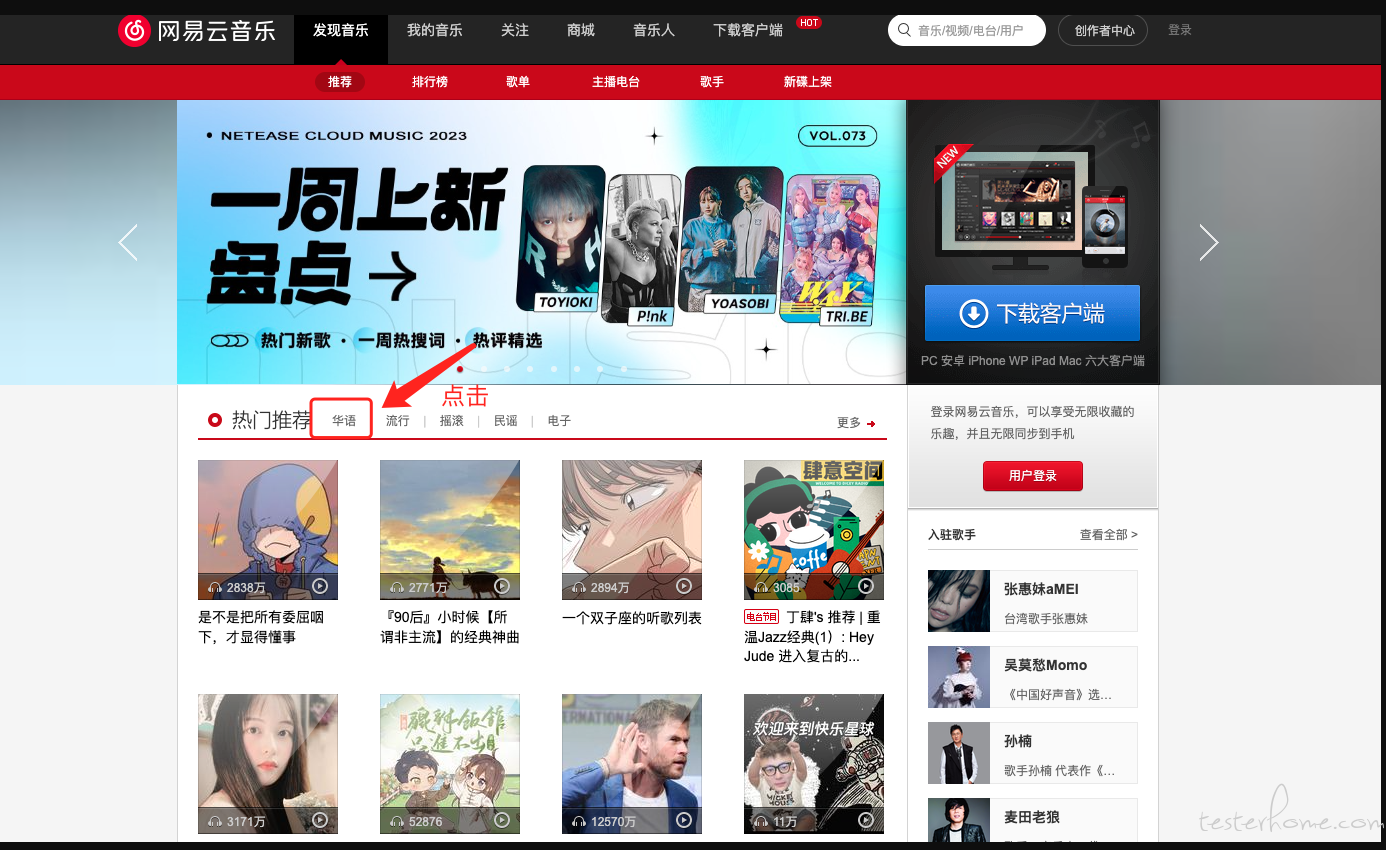Image resolution: width=1386 pixels, height=850 pixels.
Task: Filter hot picks by 电子
Action: [560, 421]
